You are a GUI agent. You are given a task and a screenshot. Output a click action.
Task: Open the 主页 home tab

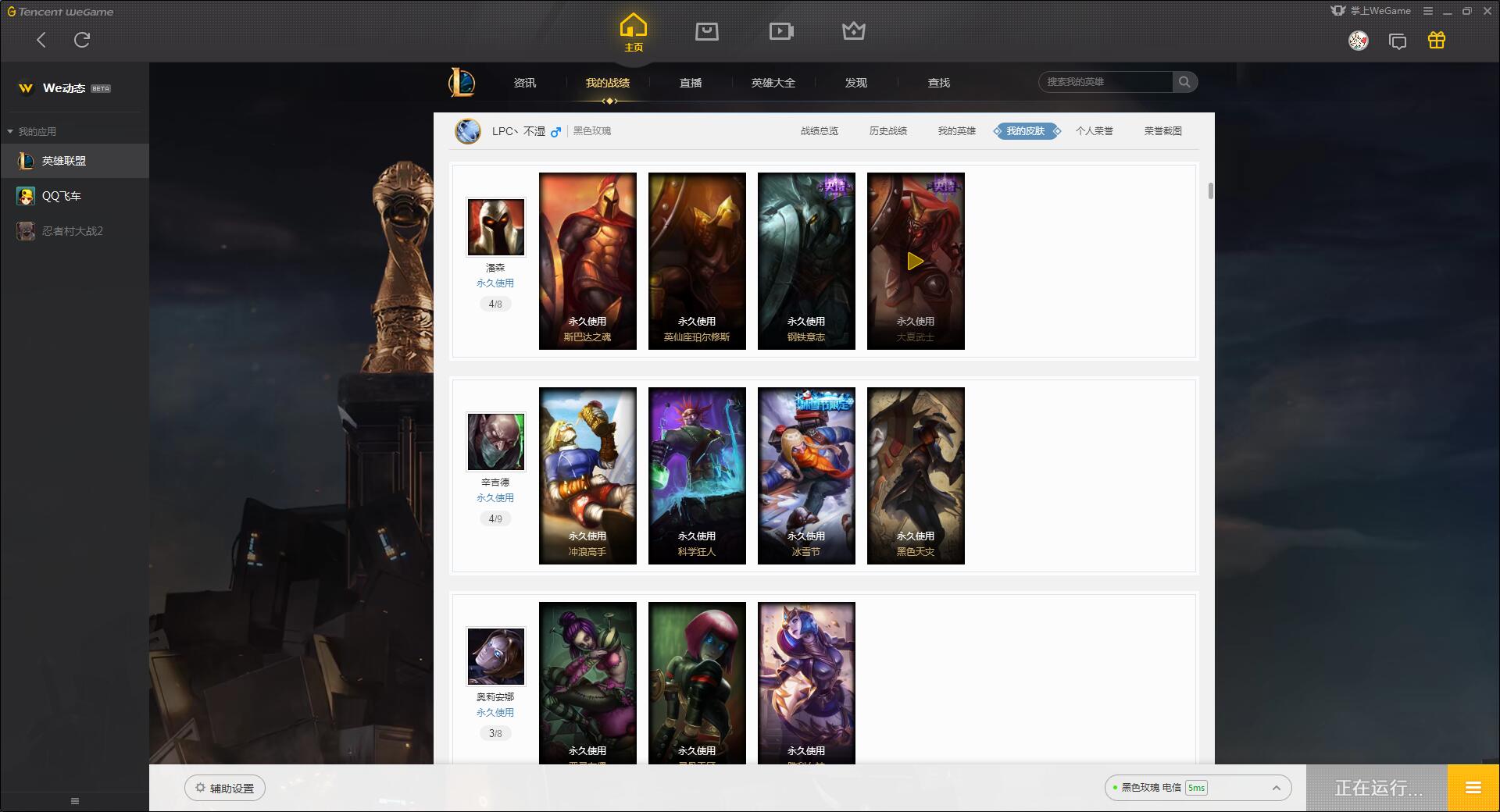point(634,33)
